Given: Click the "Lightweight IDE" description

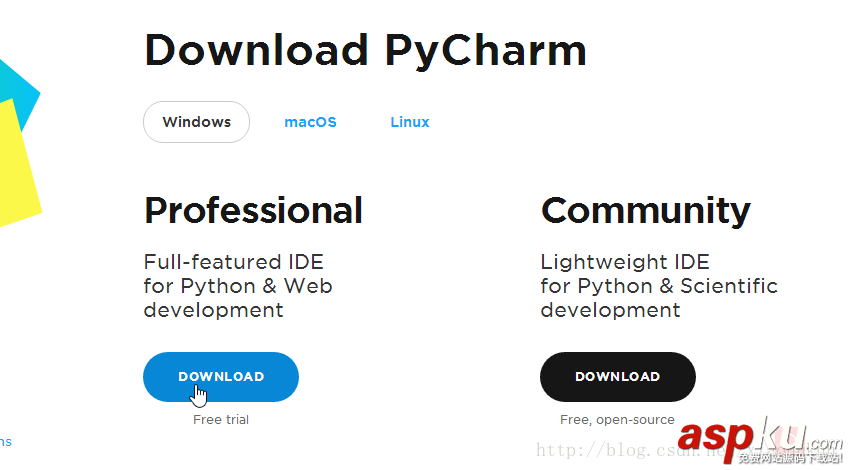Looking at the screenshot, I should (x=659, y=286).
